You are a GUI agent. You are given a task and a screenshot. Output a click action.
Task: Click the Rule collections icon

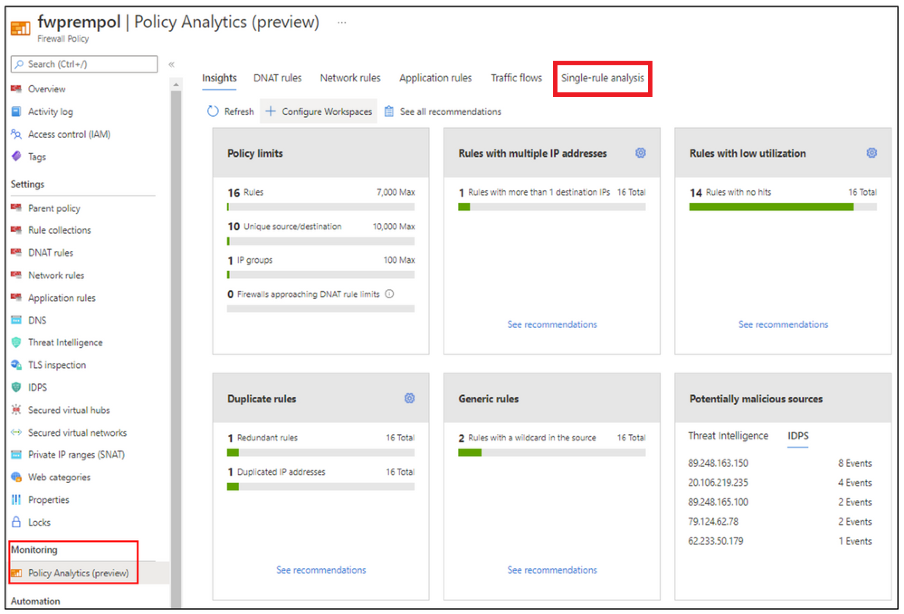pyautogui.click(x=16, y=229)
